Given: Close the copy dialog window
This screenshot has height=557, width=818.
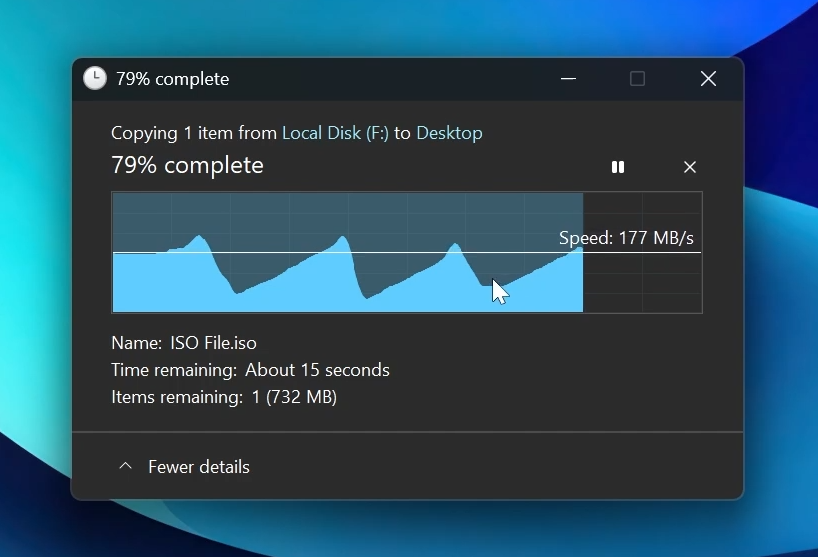Looking at the screenshot, I should pos(708,79).
